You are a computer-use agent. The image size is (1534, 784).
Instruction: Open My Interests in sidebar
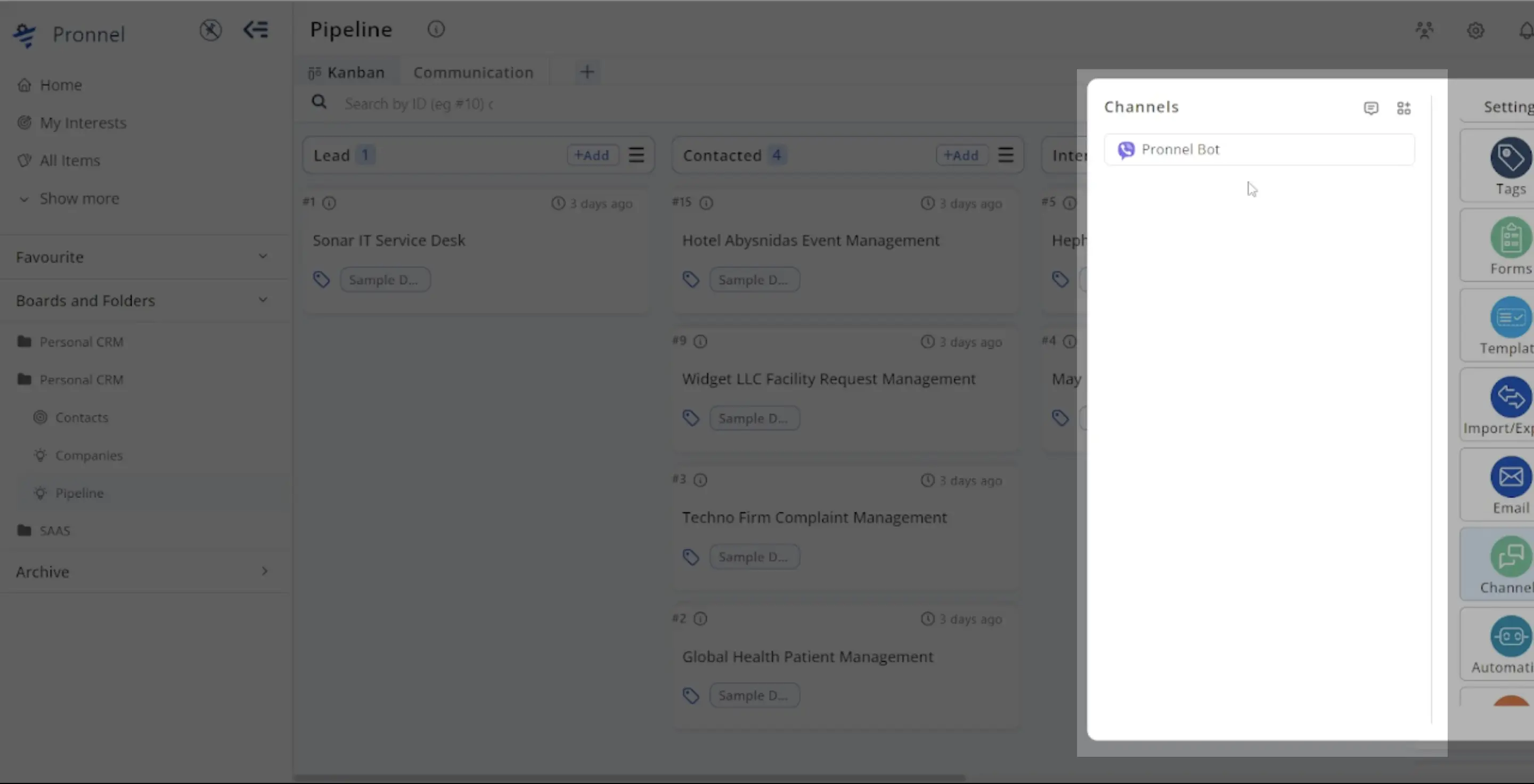coord(72,123)
